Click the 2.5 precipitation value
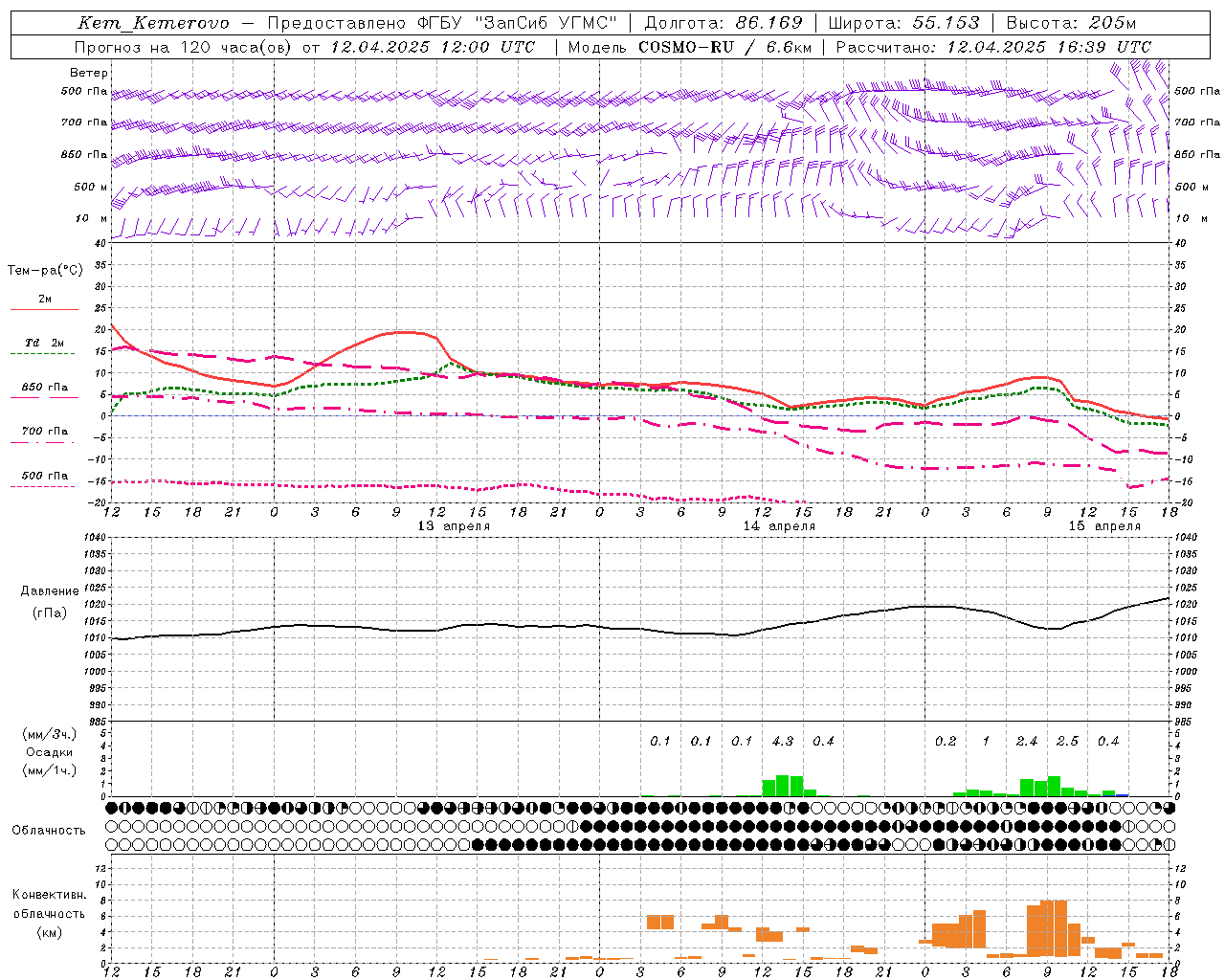Viewport: 1225px width, 980px height. click(x=1068, y=742)
